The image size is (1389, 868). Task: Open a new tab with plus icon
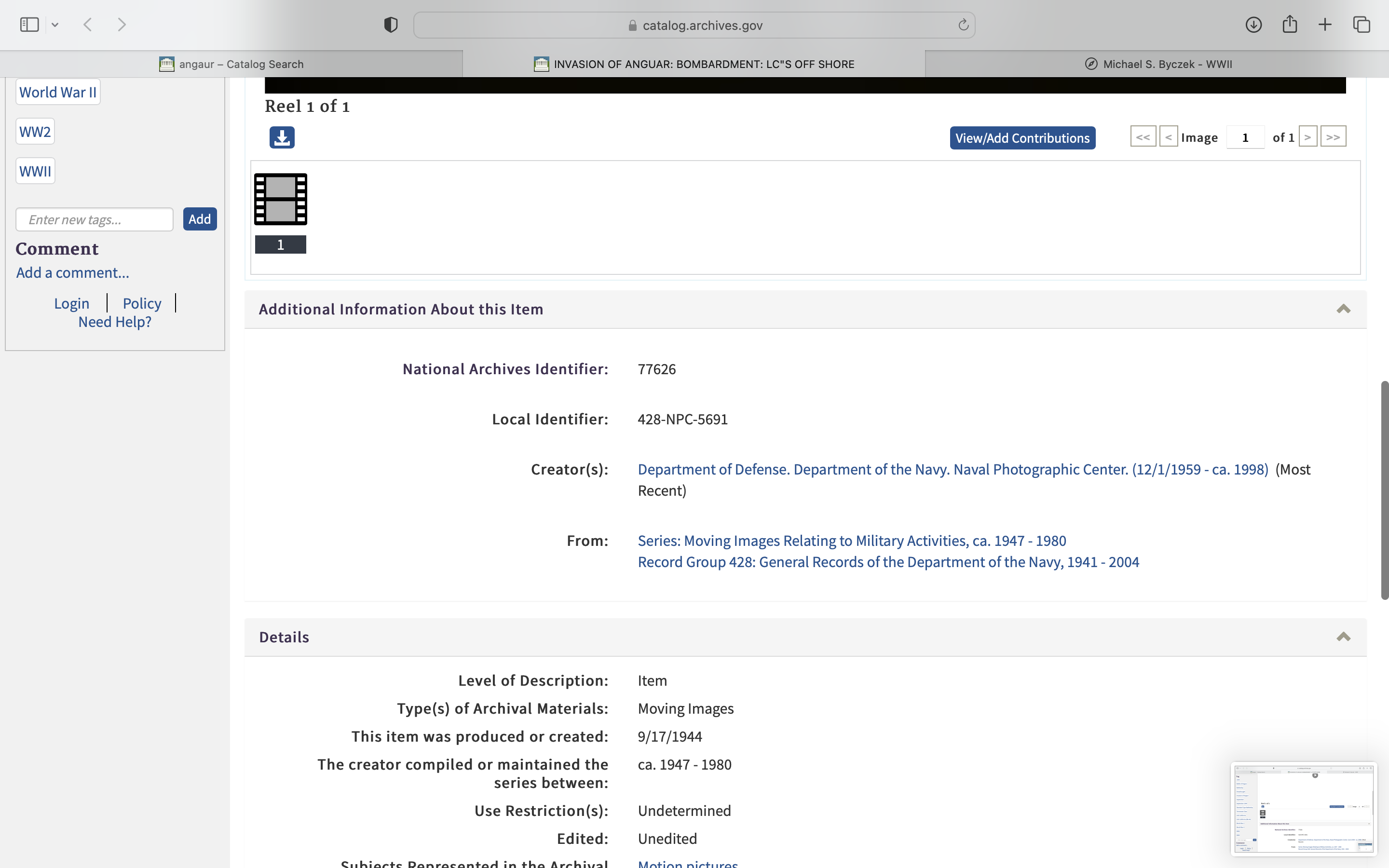(1325, 25)
